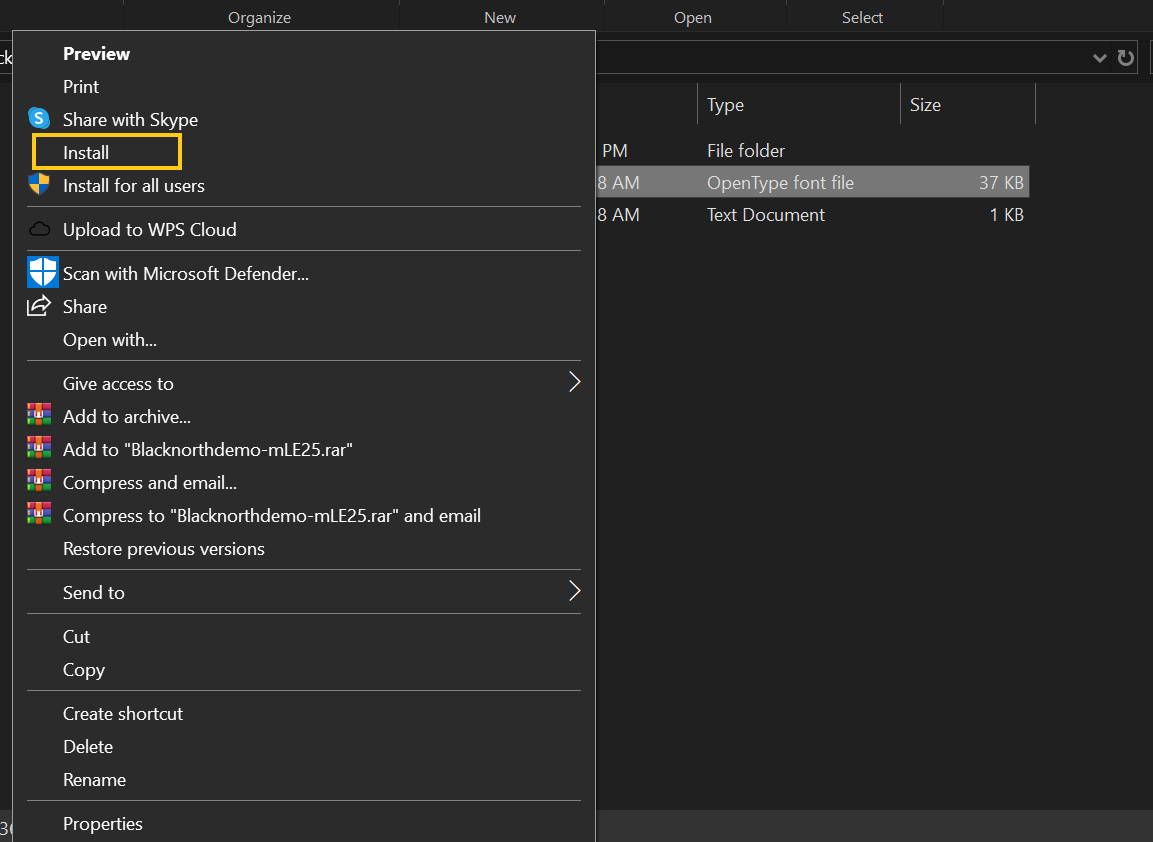Click Preview at the top of the menu
Image resolution: width=1153 pixels, height=842 pixels.
click(x=96, y=53)
